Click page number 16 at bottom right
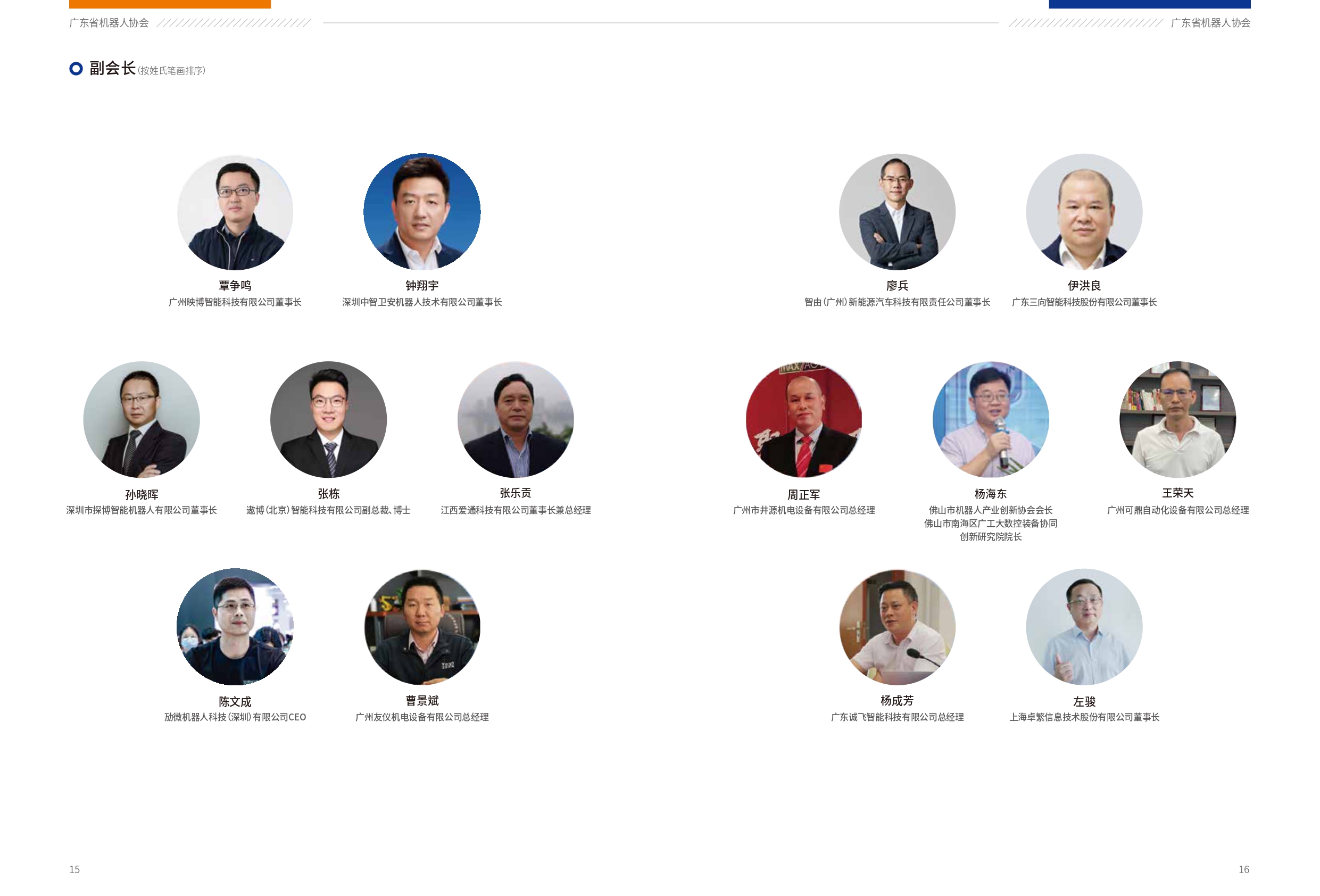This screenshot has width=1320, height=896. click(x=1244, y=869)
